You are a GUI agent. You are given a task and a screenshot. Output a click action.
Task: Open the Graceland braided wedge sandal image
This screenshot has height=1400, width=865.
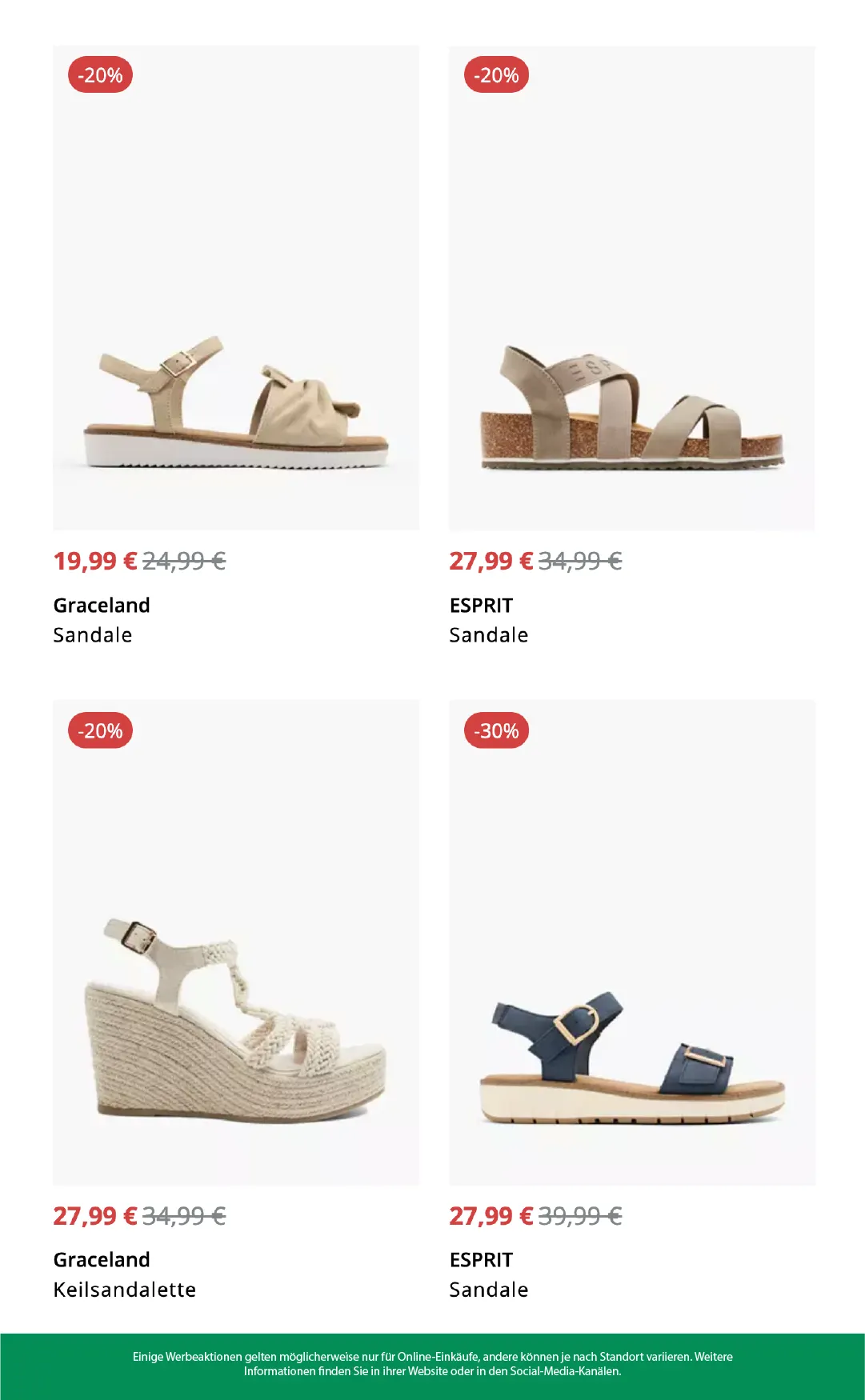click(236, 942)
